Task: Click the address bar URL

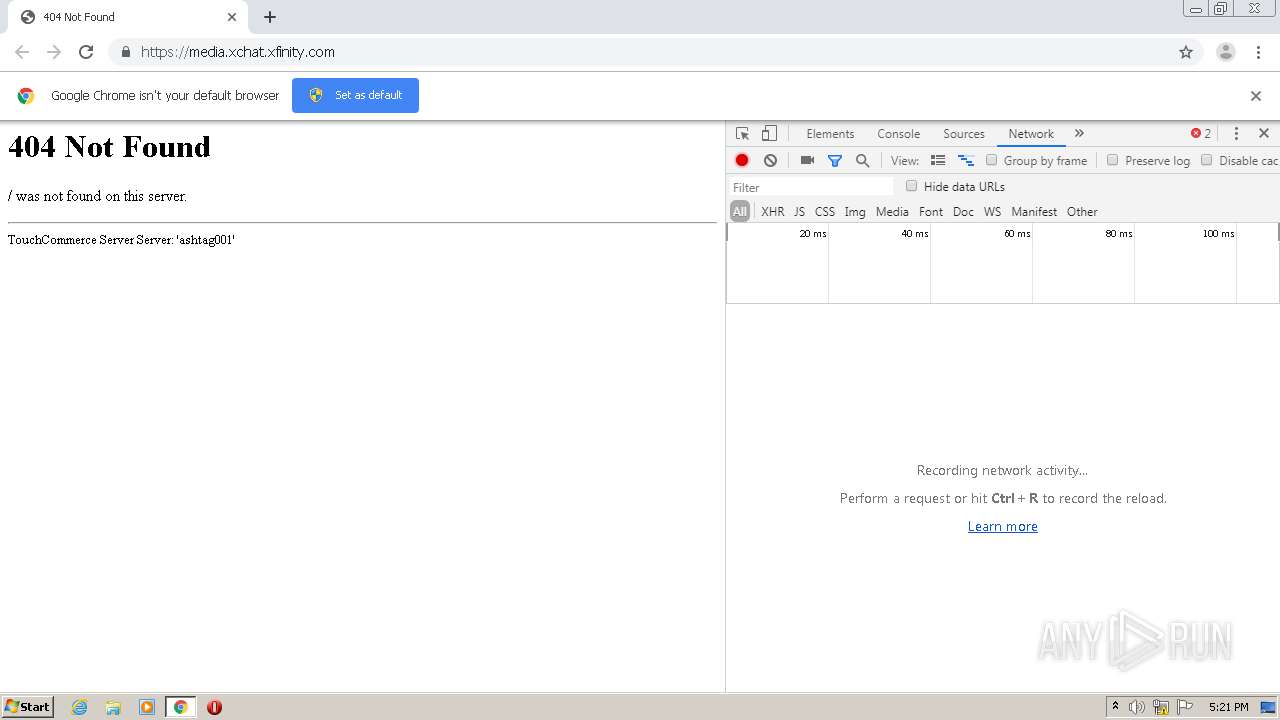Action: tap(238, 52)
